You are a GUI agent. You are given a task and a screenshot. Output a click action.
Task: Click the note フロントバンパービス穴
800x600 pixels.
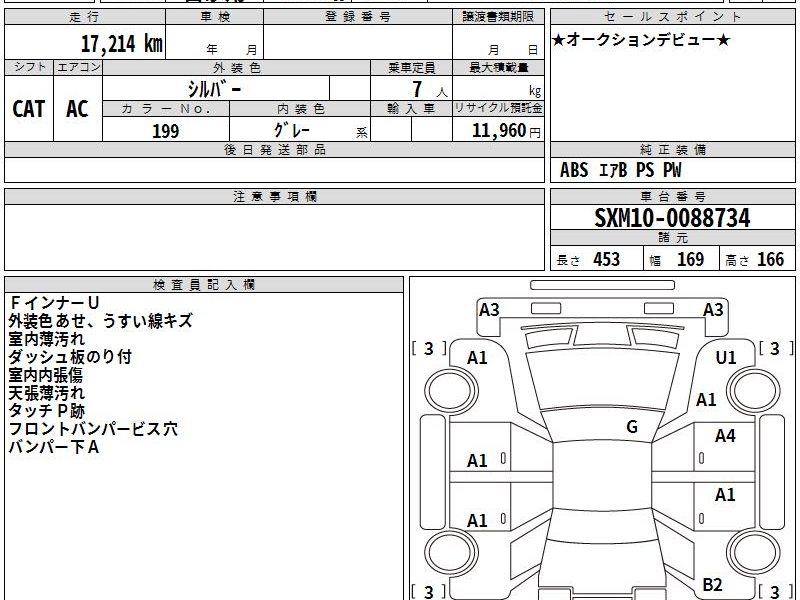point(93,429)
